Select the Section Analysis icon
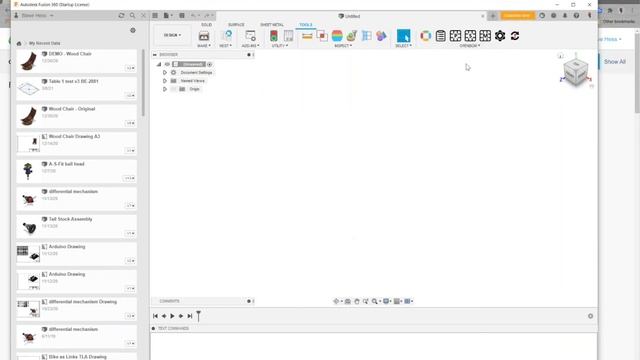The width and height of the screenshot is (640, 360). (367, 36)
